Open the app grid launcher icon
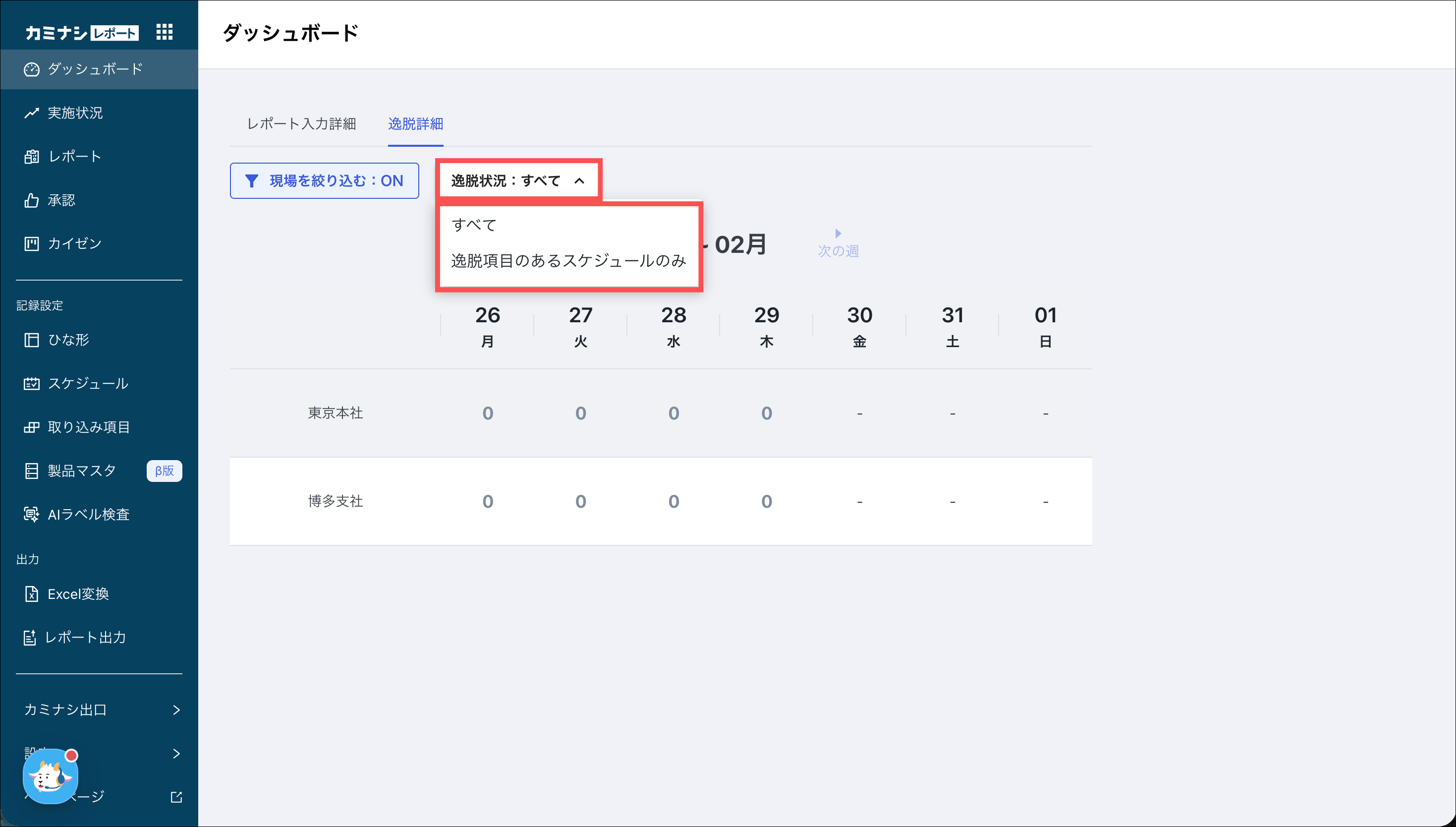This screenshot has height=827, width=1456. click(x=164, y=32)
